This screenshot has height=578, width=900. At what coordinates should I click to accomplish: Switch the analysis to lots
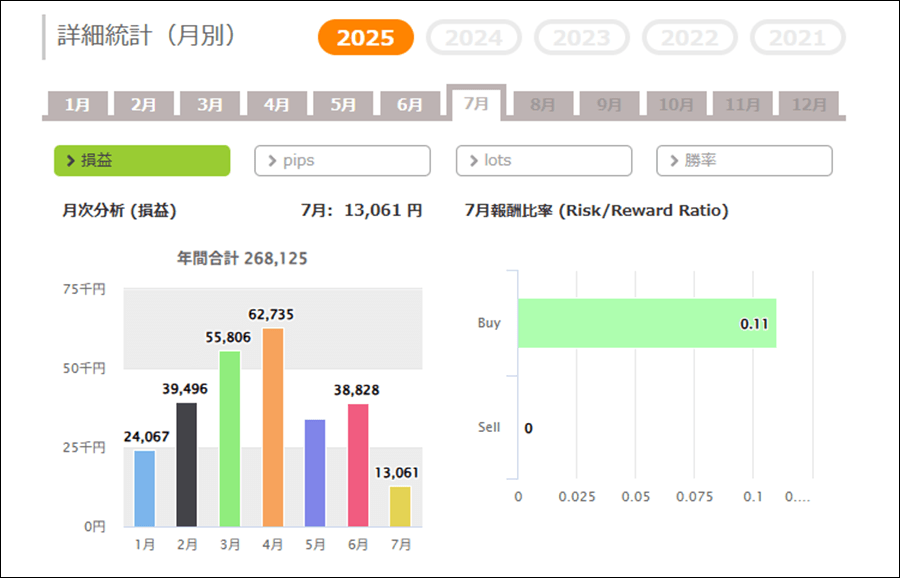(544, 161)
